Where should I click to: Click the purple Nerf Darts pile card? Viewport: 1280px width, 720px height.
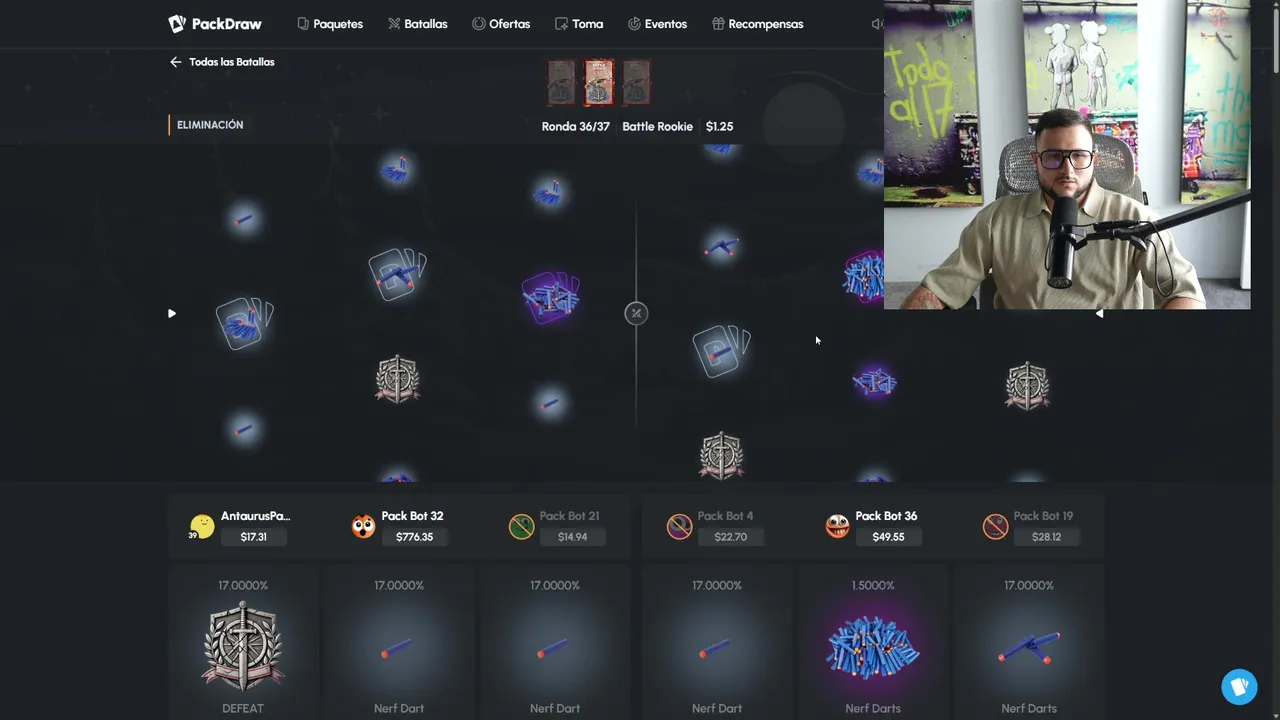coord(873,643)
